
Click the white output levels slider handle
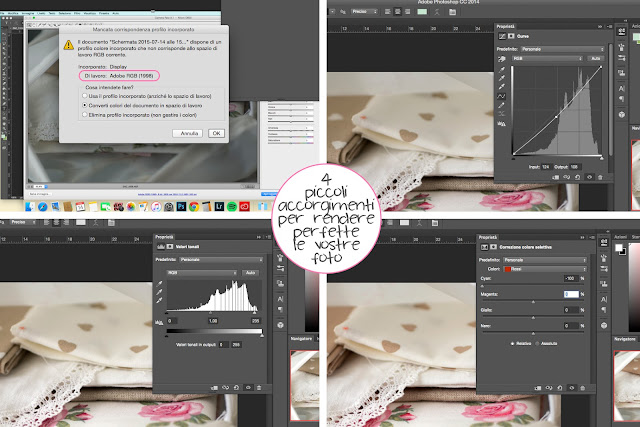tap(262, 336)
